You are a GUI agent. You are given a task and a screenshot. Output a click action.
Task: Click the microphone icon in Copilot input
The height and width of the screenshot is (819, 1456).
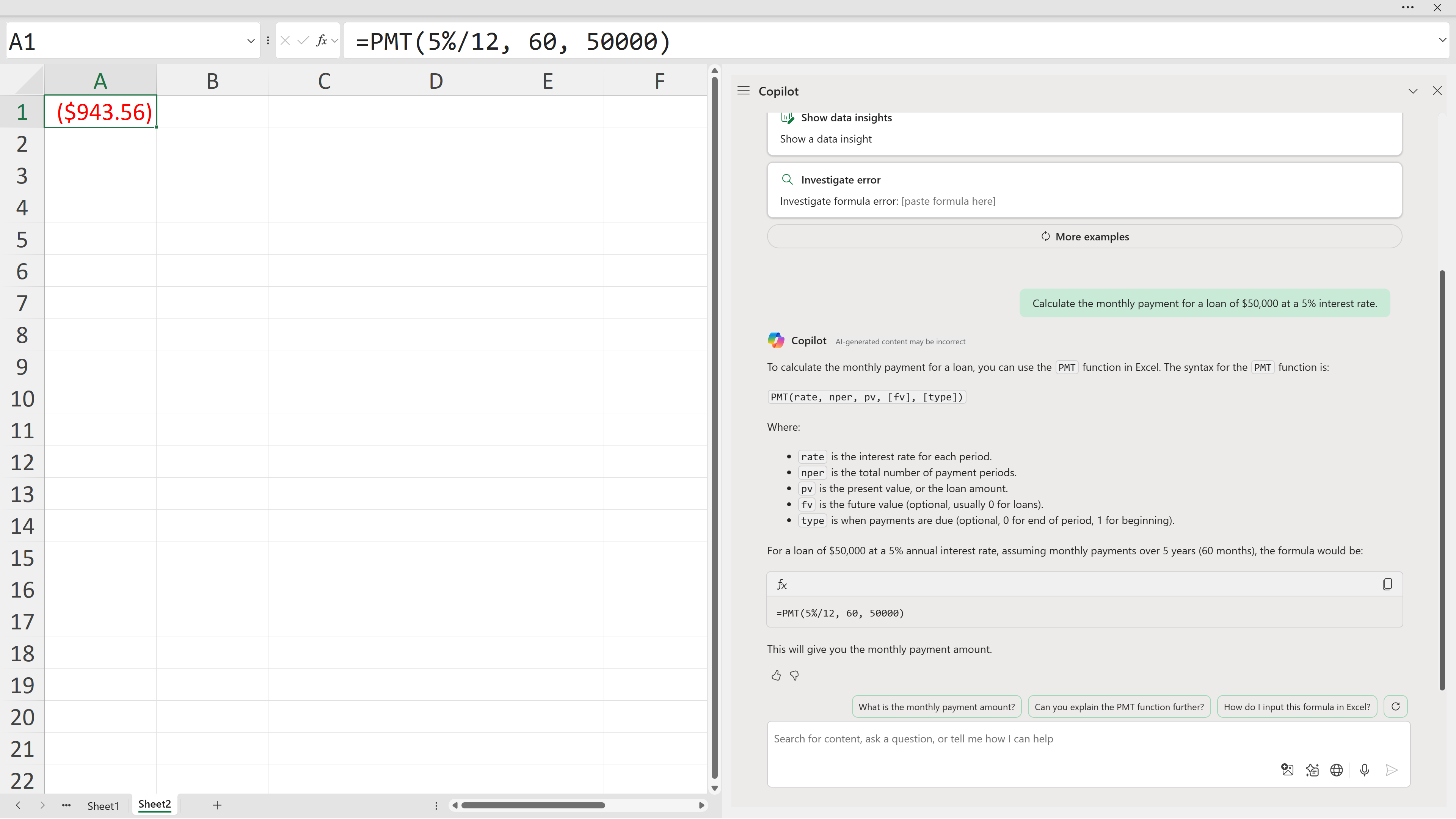[1364, 770]
